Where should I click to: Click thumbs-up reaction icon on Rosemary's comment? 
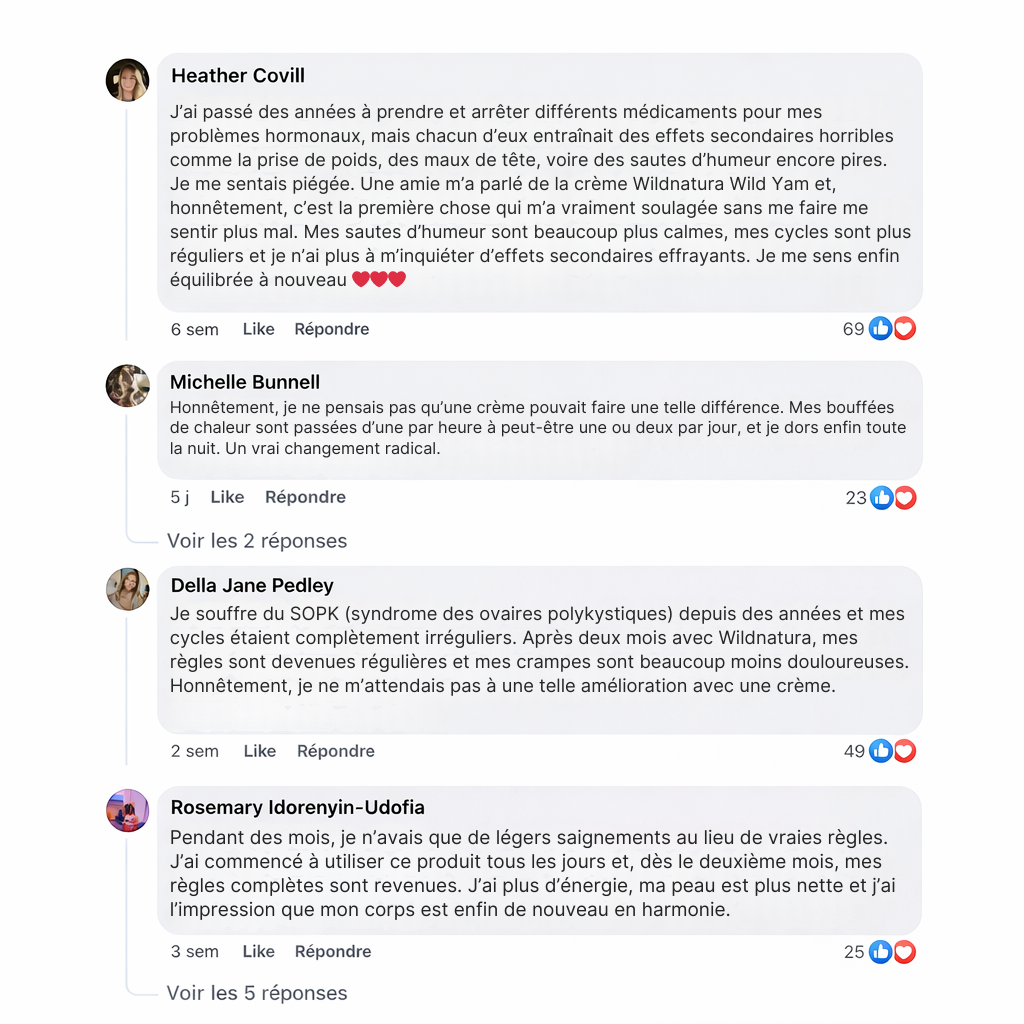pyautogui.click(x=880, y=952)
